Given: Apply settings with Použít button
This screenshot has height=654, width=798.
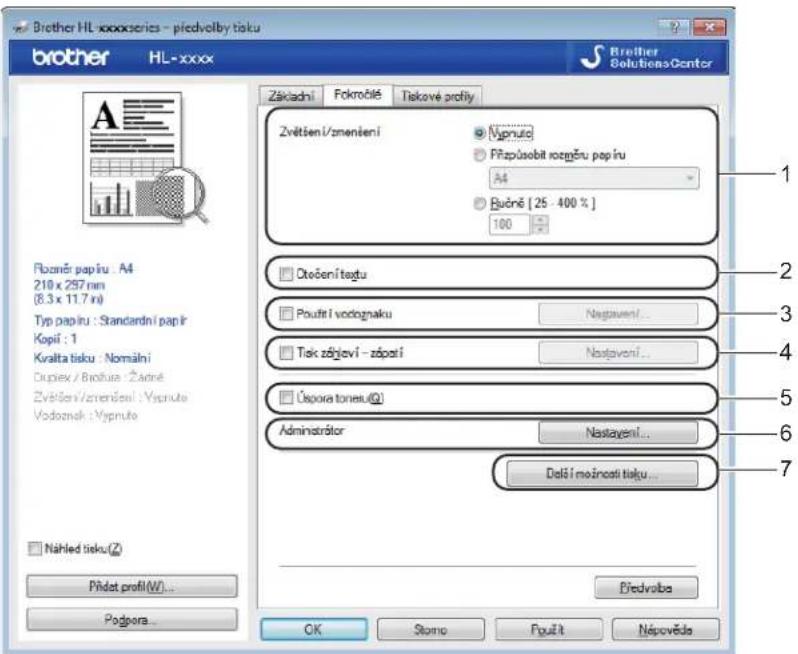Looking at the screenshot, I should pyautogui.click(x=548, y=630).
